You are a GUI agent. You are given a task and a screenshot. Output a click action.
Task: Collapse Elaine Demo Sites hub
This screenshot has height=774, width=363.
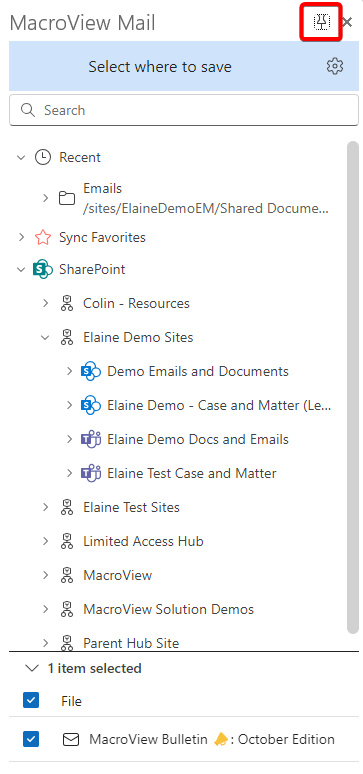(x=45, y=338)
